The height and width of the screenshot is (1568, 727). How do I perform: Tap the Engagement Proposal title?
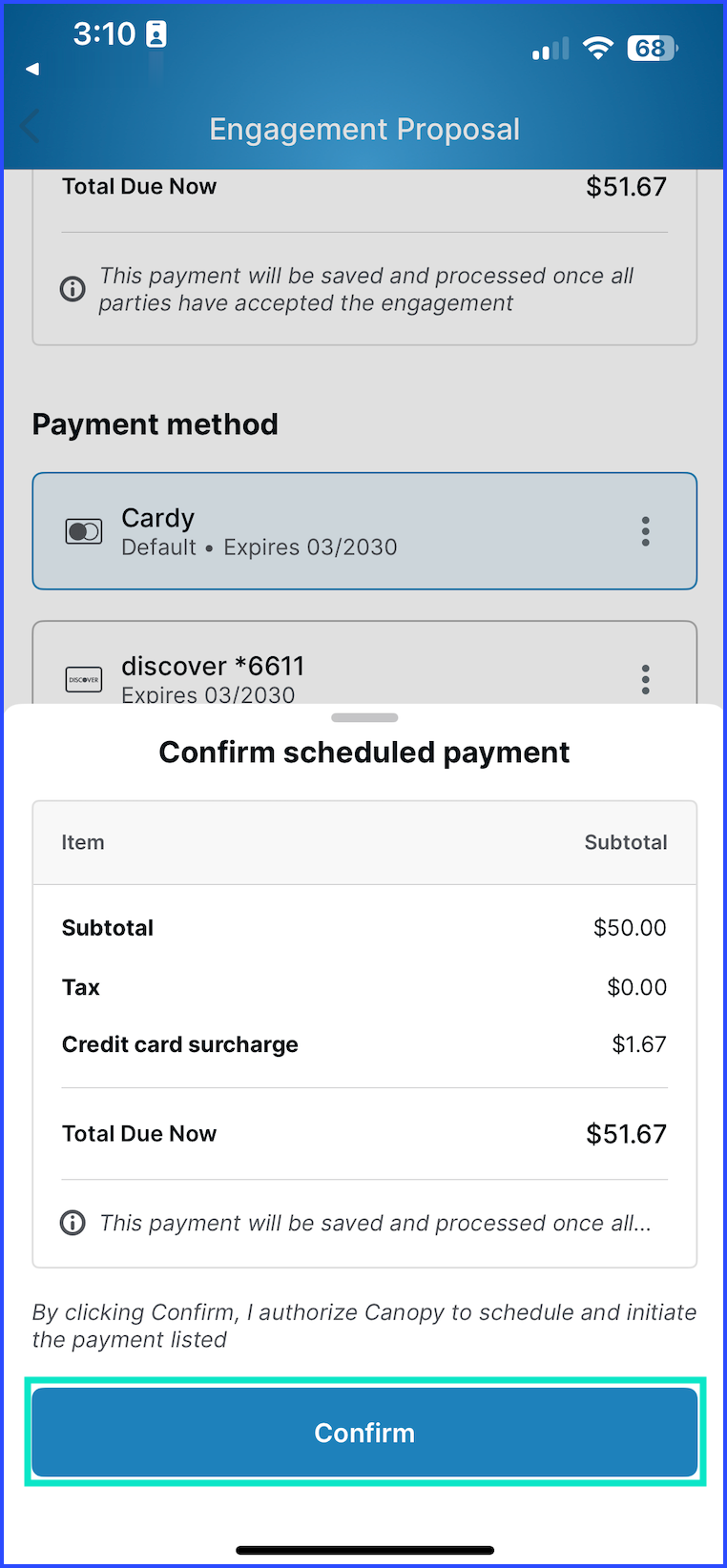[364, 129]
